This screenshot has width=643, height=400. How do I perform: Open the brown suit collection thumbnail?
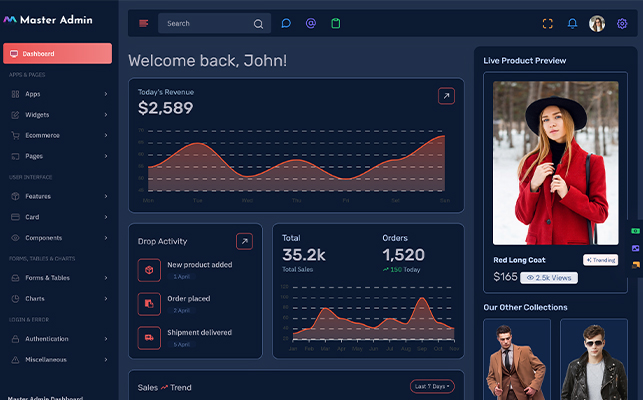pos(516,362)
